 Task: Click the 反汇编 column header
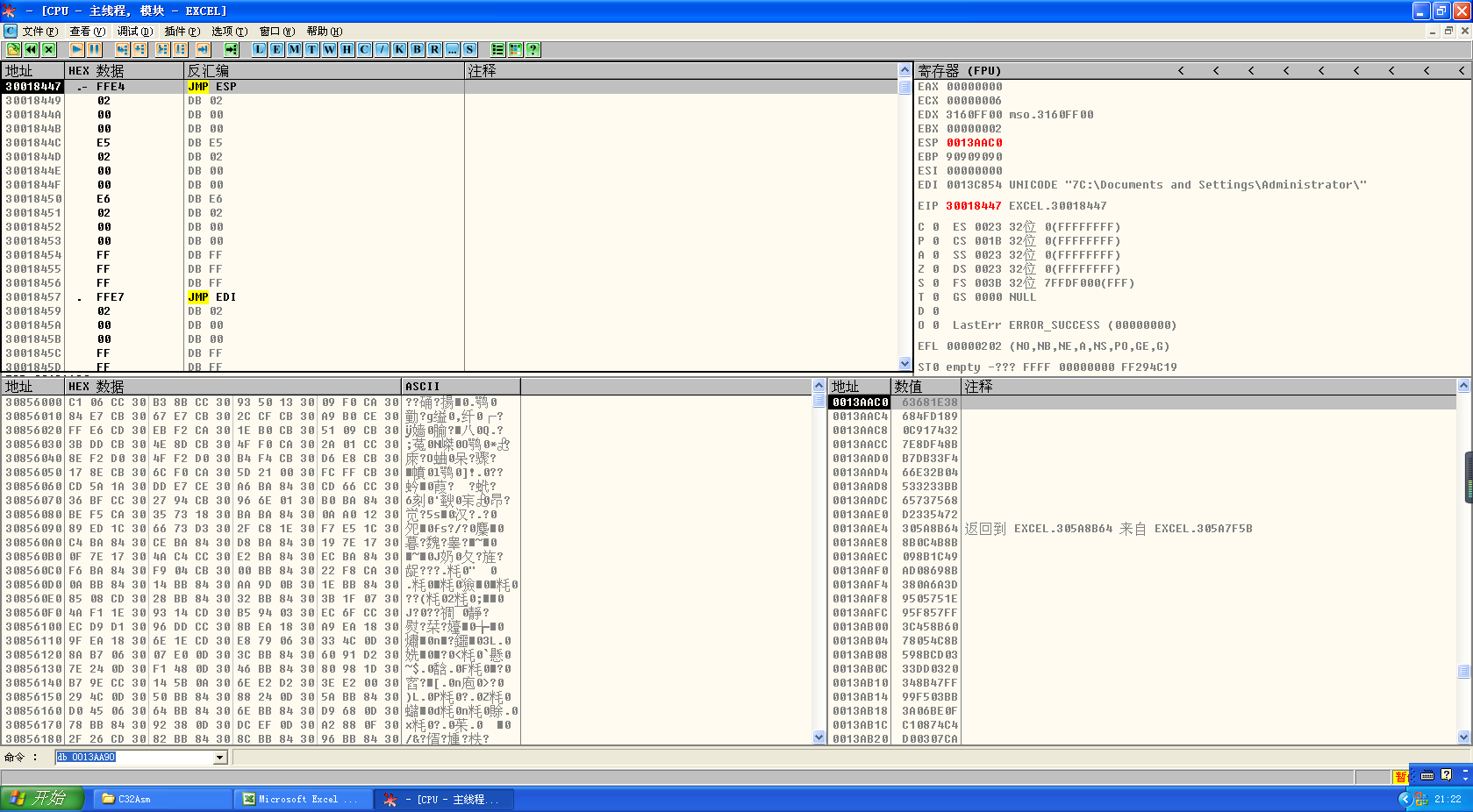(x=324, y=71)
